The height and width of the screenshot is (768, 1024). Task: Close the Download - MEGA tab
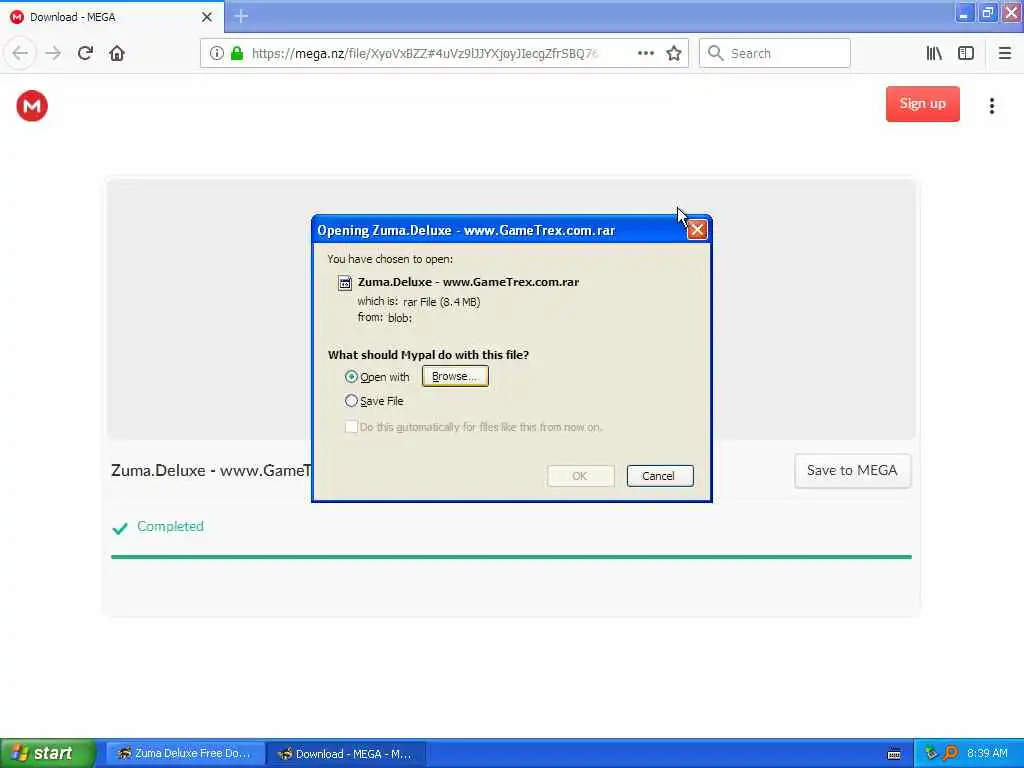(x=207, y=17)
